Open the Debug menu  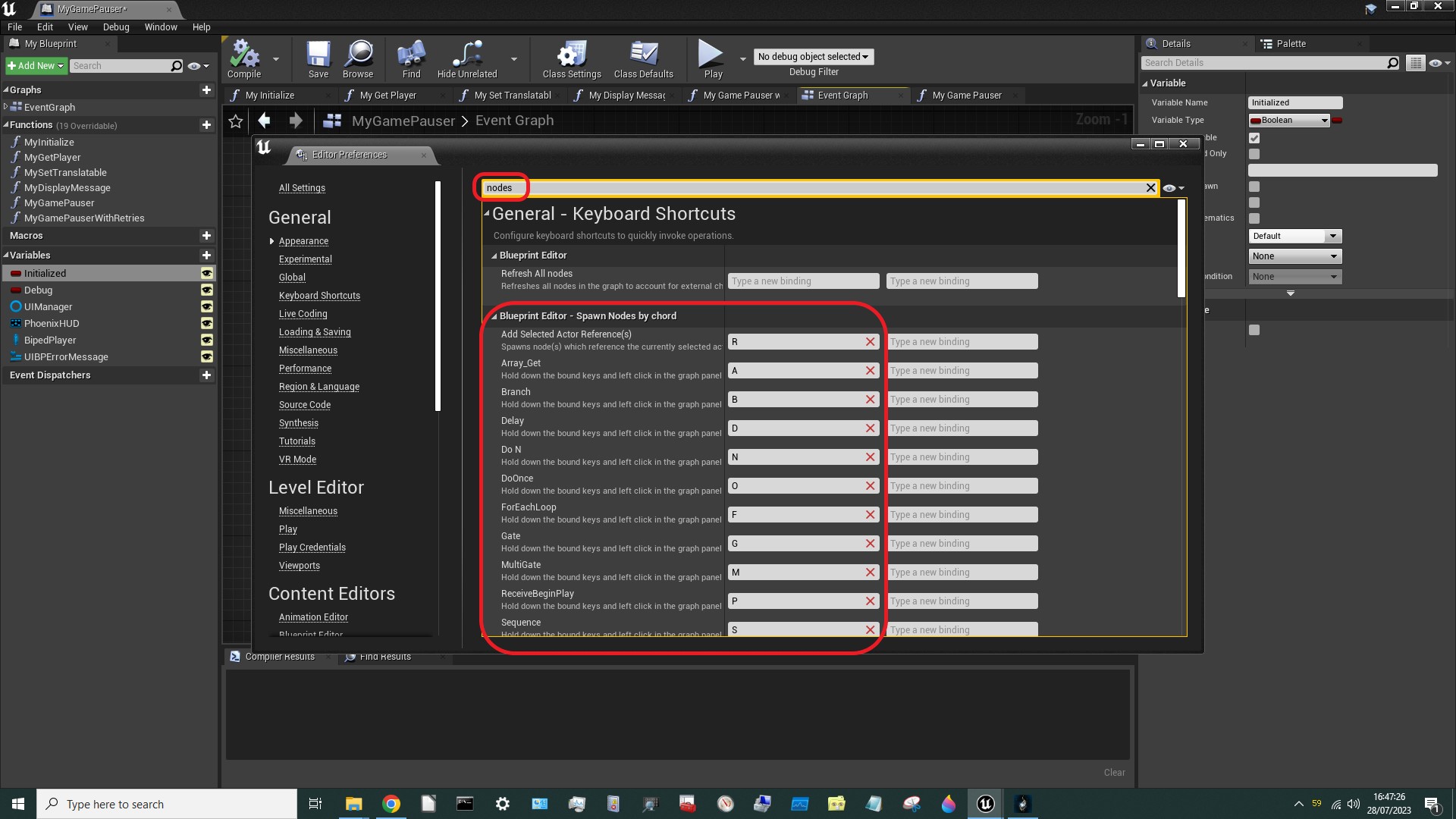point(116,27)
